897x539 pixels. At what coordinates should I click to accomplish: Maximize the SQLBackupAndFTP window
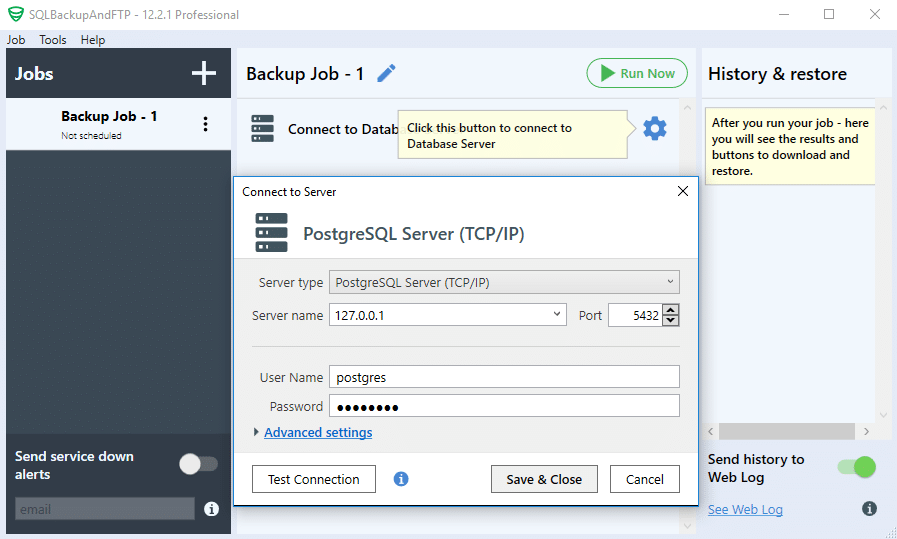(828, 14)
